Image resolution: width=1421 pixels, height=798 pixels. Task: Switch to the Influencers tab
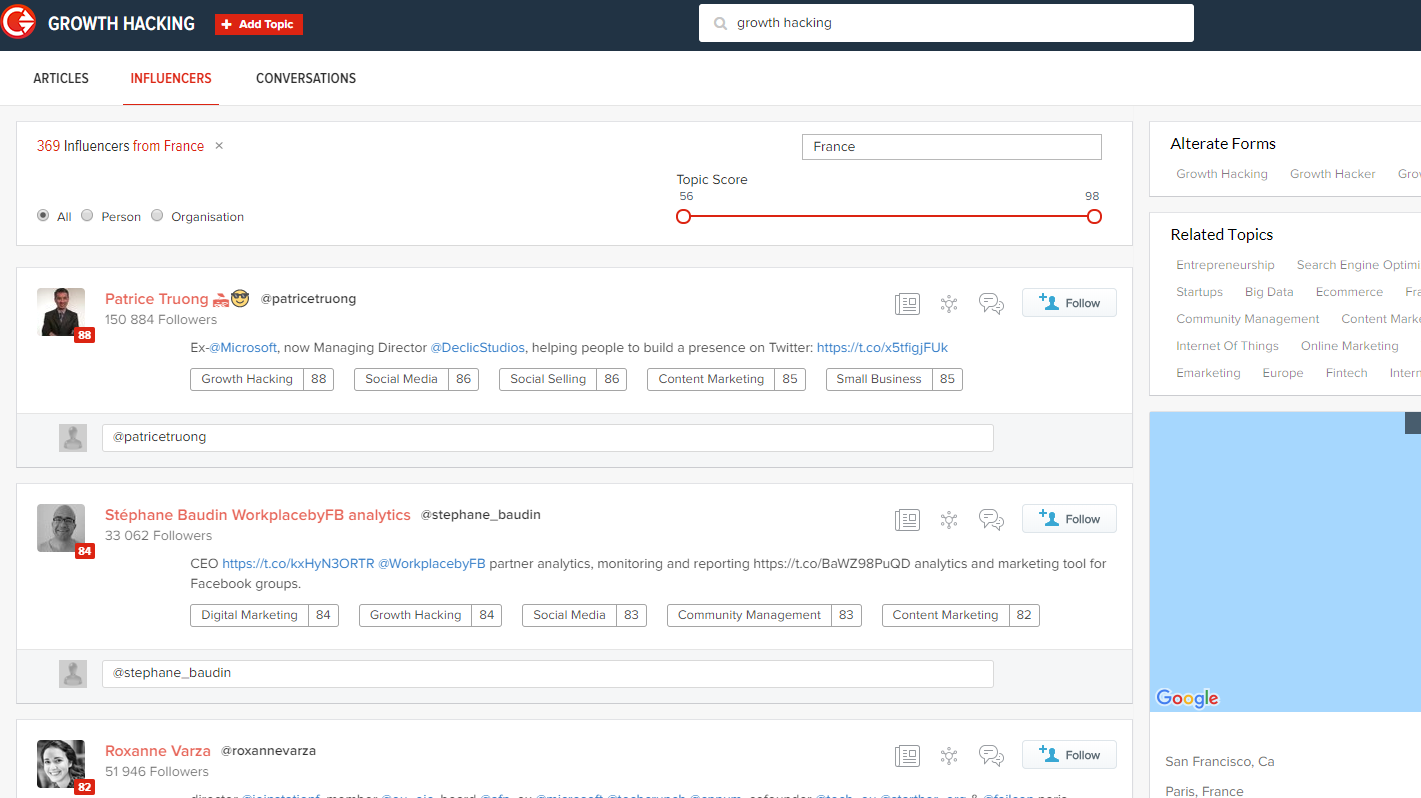(x=171, y=78)
